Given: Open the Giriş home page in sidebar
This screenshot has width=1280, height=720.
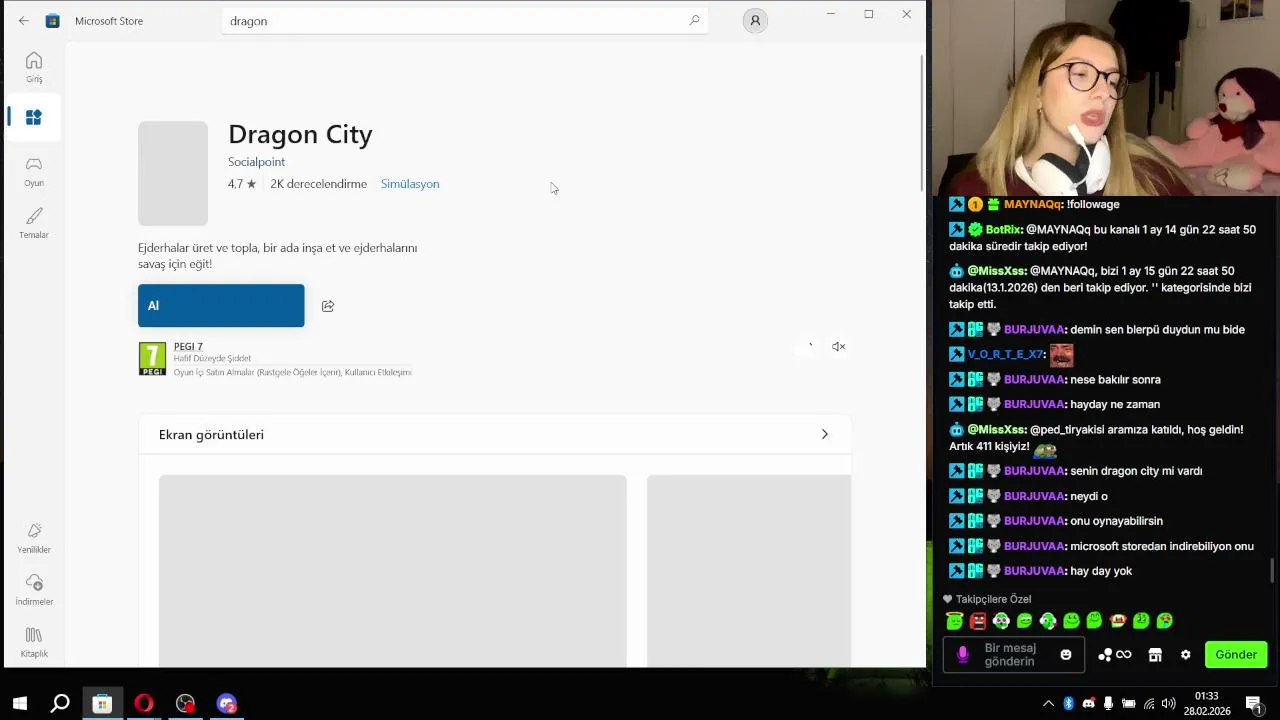Looking at the screenshot, I should click(34, 67).
